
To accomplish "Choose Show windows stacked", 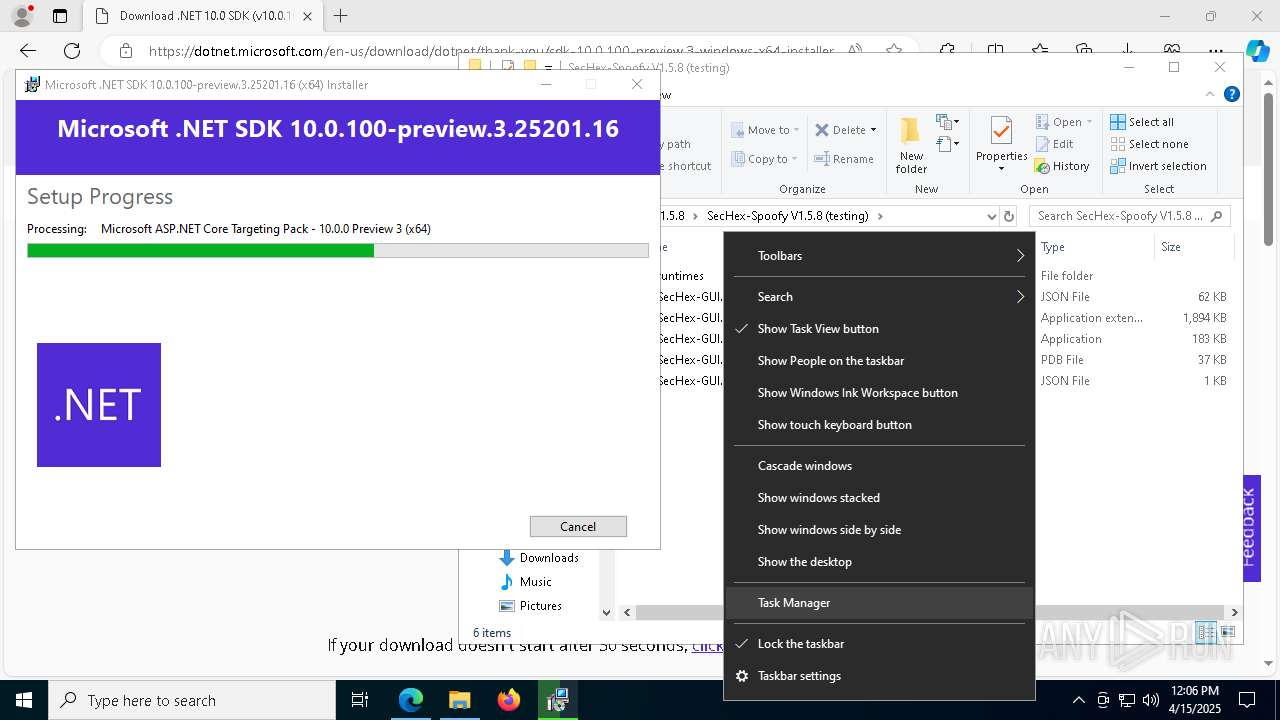I will click(880, 498).
